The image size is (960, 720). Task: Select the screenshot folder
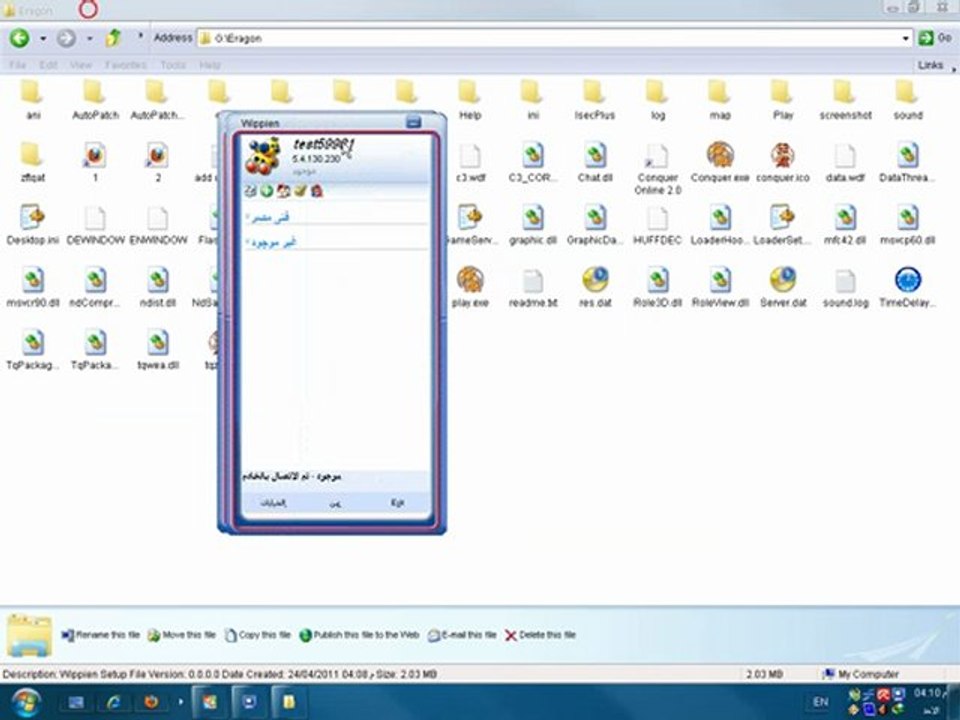(846, 99)
